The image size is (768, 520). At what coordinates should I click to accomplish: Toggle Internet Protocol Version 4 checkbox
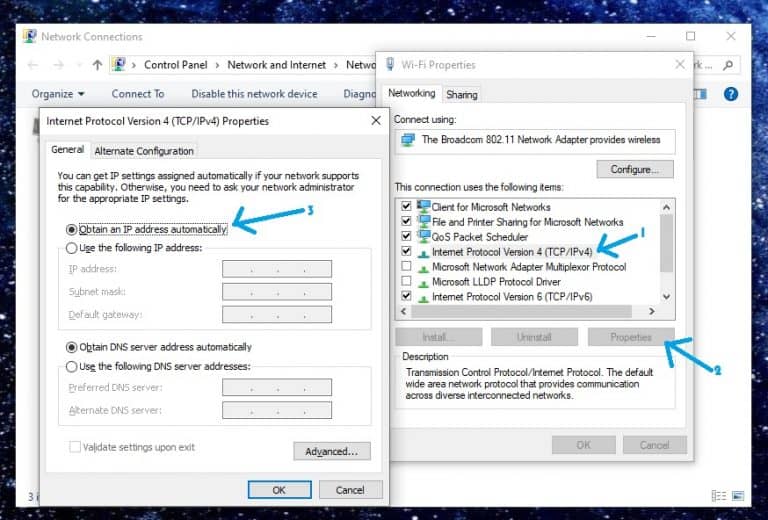tap(406, 251)
